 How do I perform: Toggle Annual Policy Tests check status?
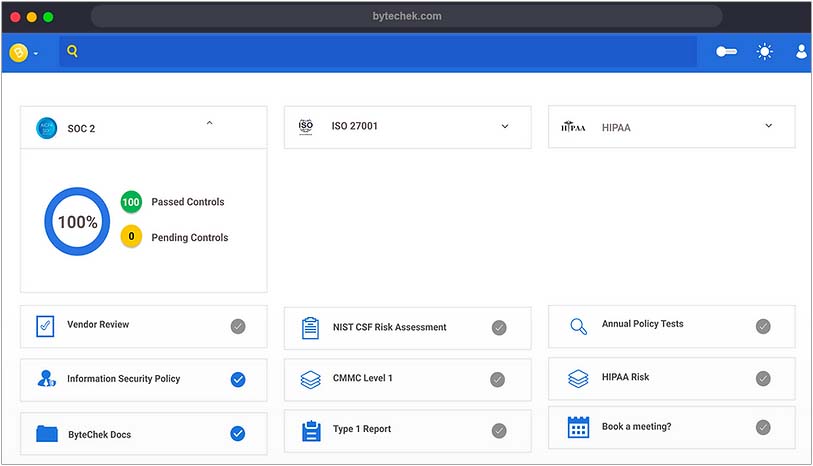point(763,326)
